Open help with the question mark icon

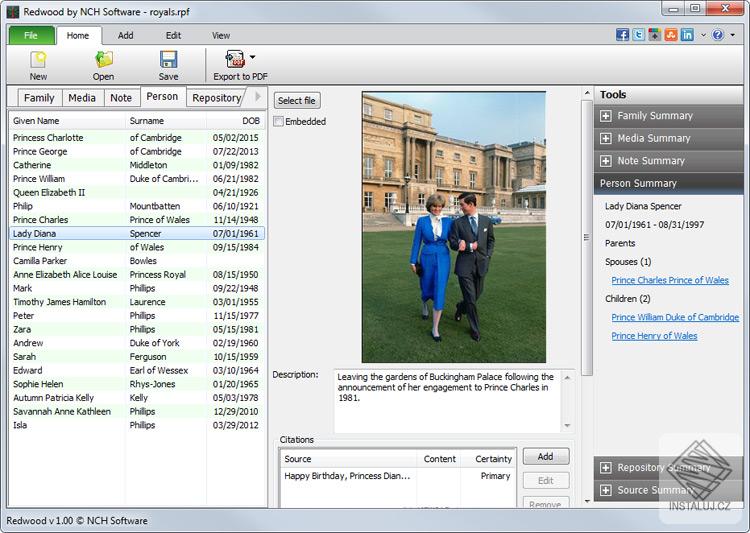717,35
